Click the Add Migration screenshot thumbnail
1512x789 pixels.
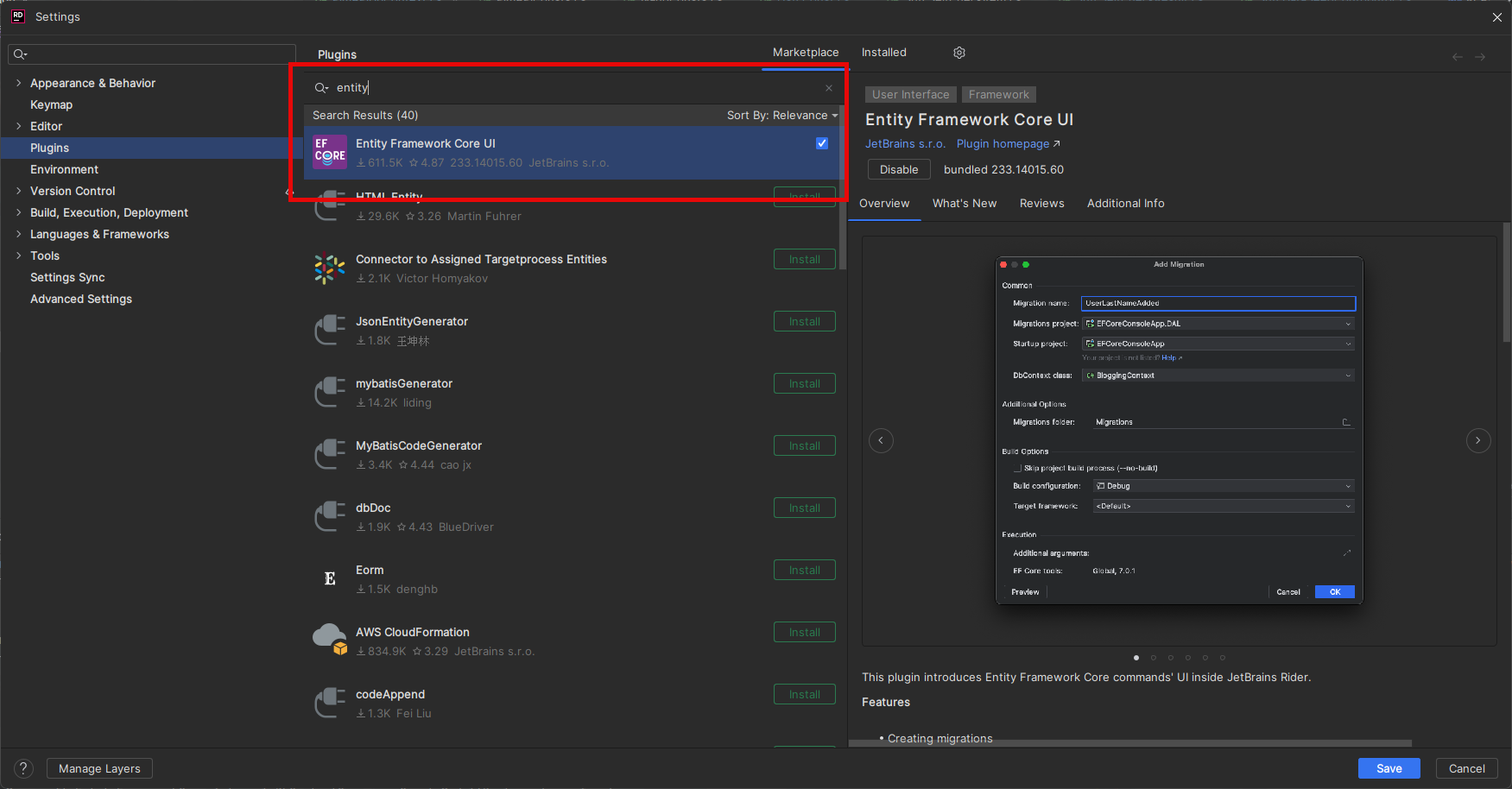pos(1179,431)
